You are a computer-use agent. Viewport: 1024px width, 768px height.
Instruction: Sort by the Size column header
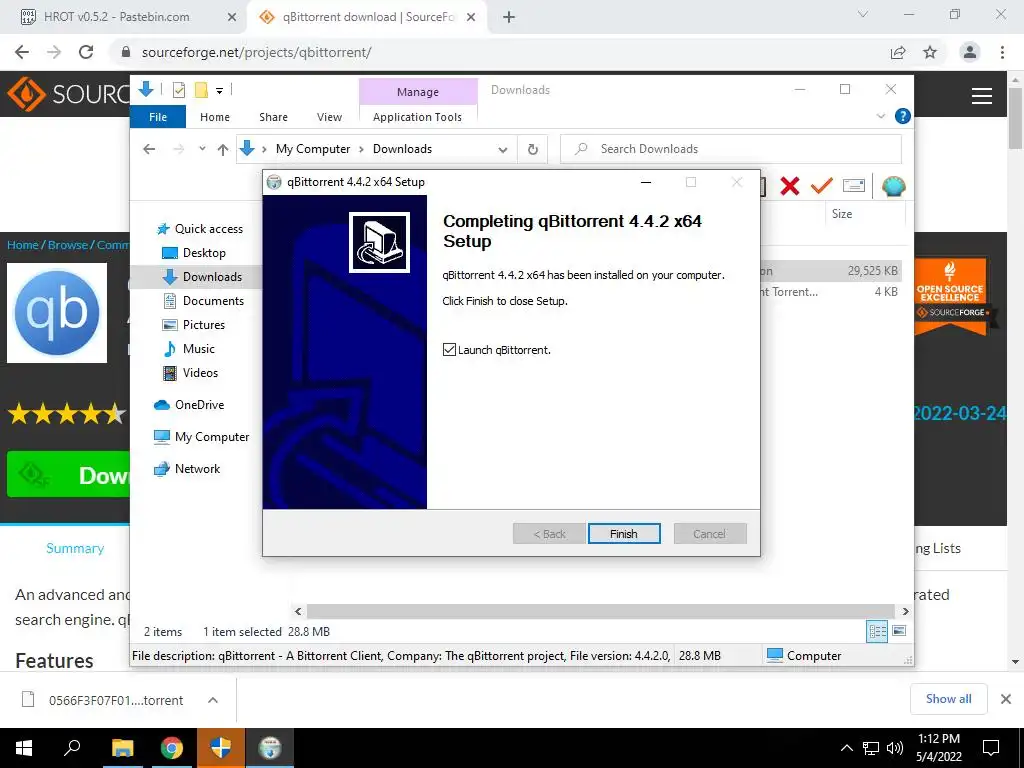[842, 214]
